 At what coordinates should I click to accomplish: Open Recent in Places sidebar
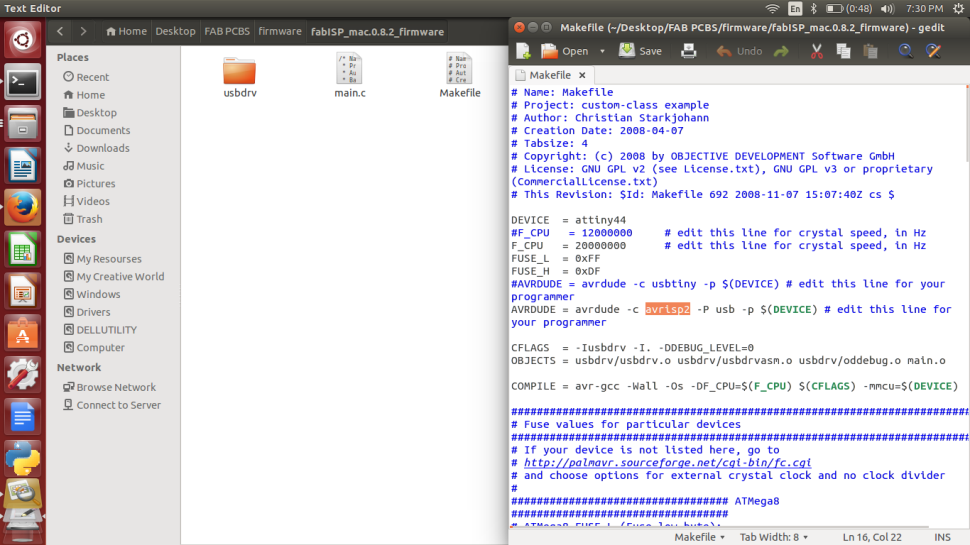coord(85,77)
